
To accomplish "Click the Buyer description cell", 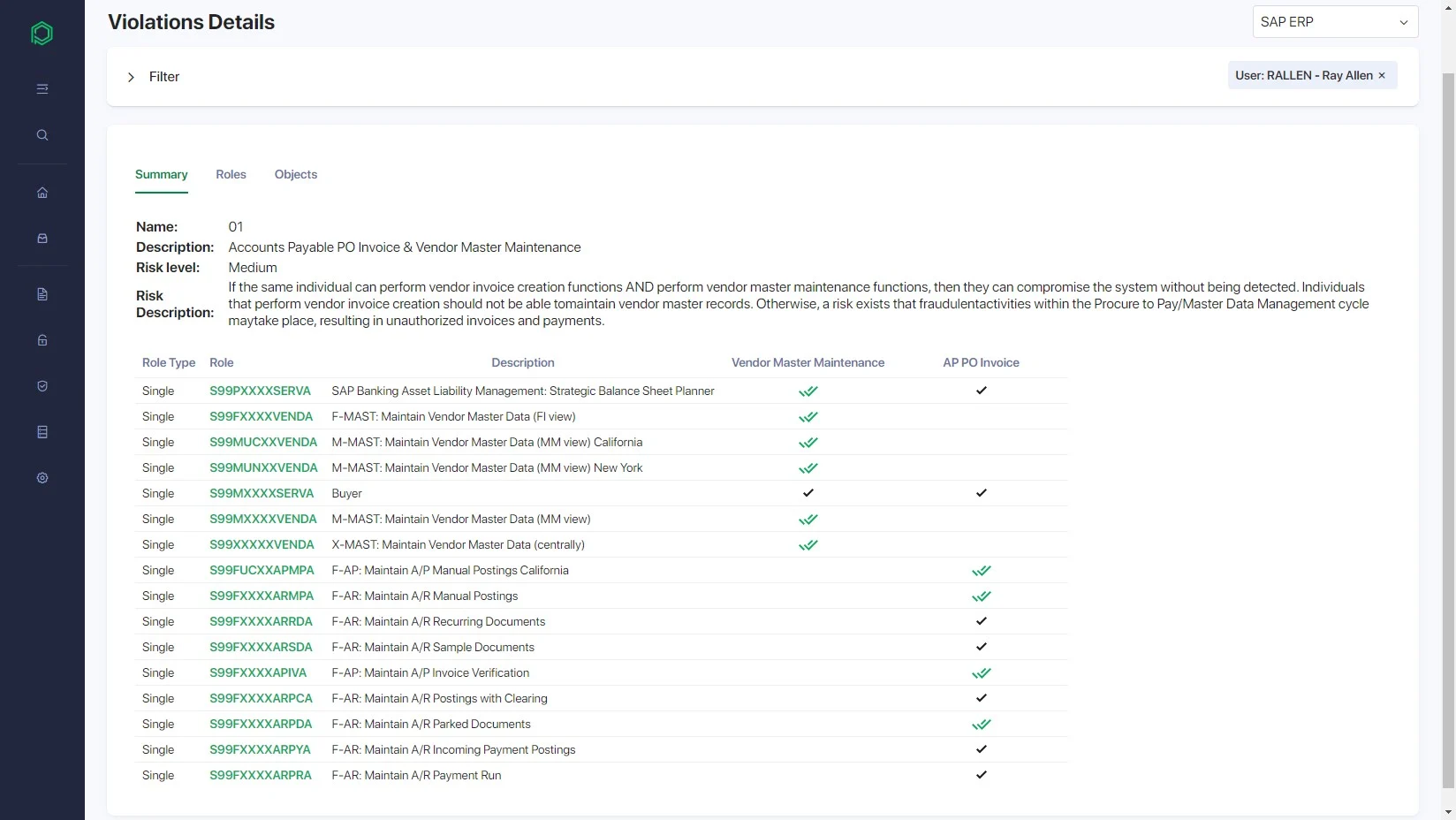I will pyautogui.click(x=347, y=494).
